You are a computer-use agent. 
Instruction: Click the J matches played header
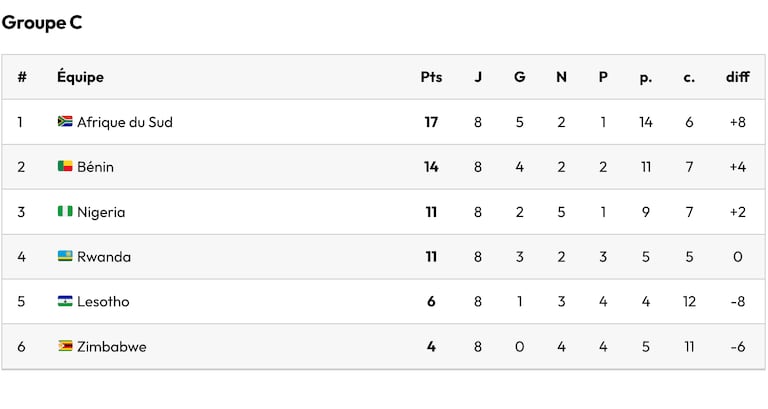478,77
